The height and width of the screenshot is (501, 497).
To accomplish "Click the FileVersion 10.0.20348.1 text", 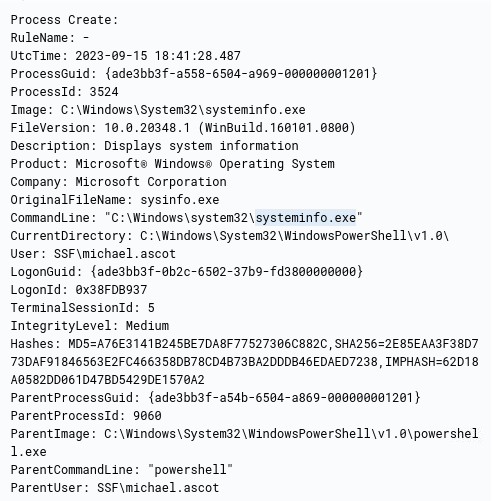I will pyautogui.click(x=147, y=128).
